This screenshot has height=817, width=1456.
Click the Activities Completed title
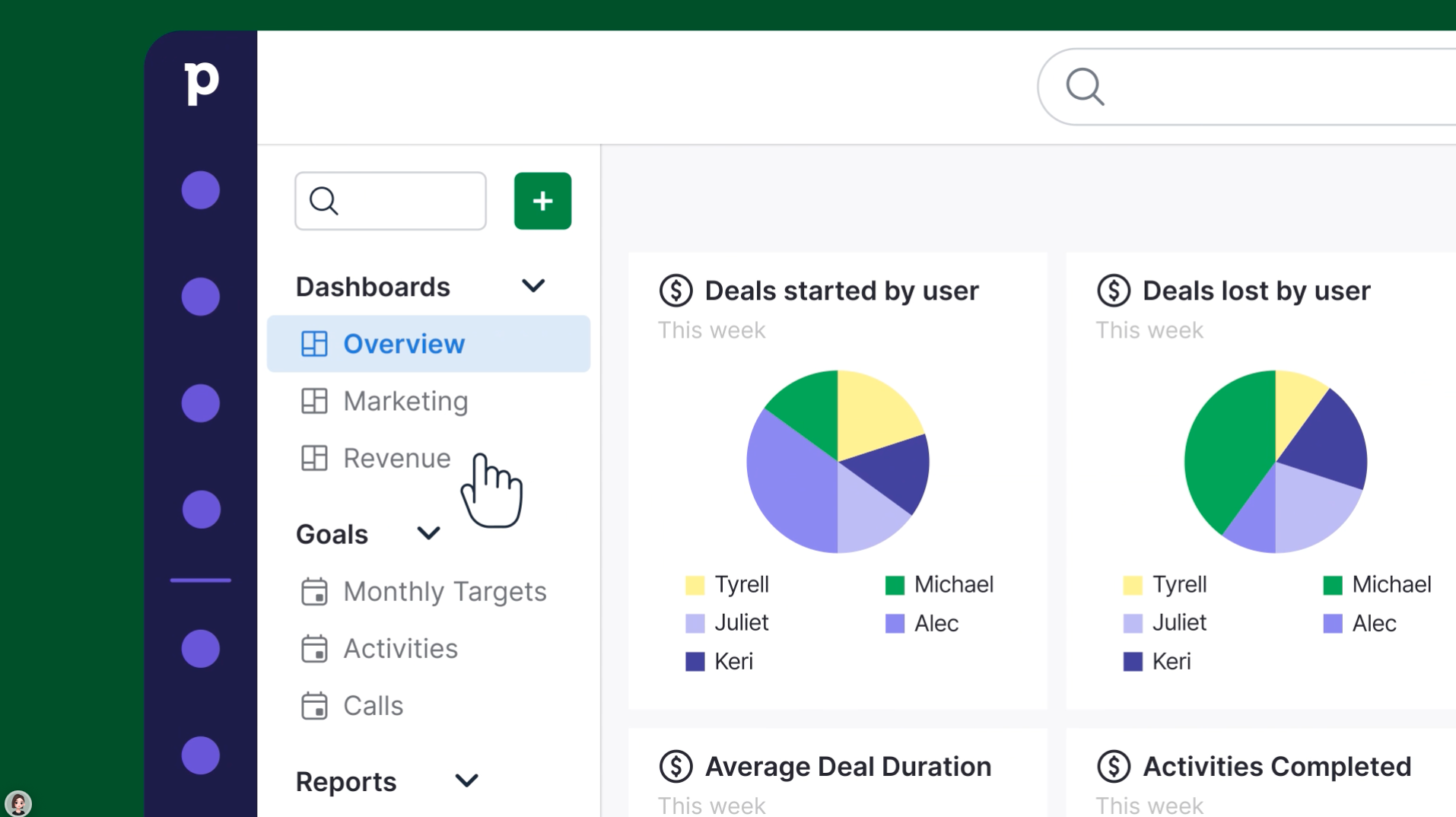point(1276,766)
